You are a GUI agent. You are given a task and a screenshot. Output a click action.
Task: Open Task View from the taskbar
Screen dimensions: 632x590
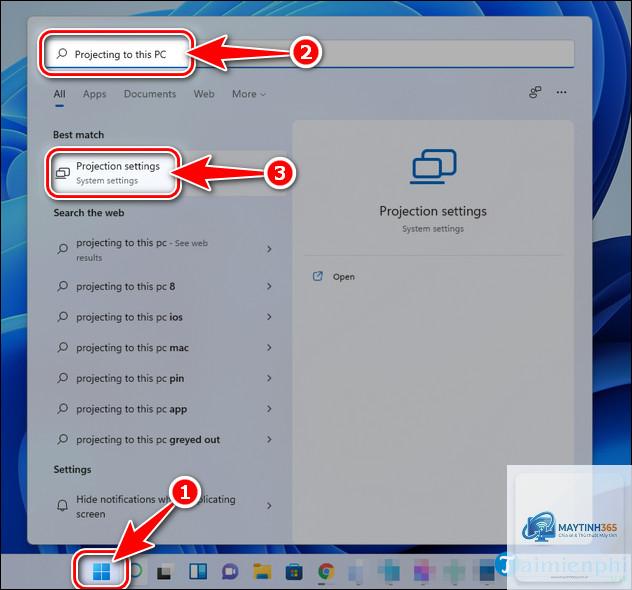pyautogui.click(x=164, y=572)
